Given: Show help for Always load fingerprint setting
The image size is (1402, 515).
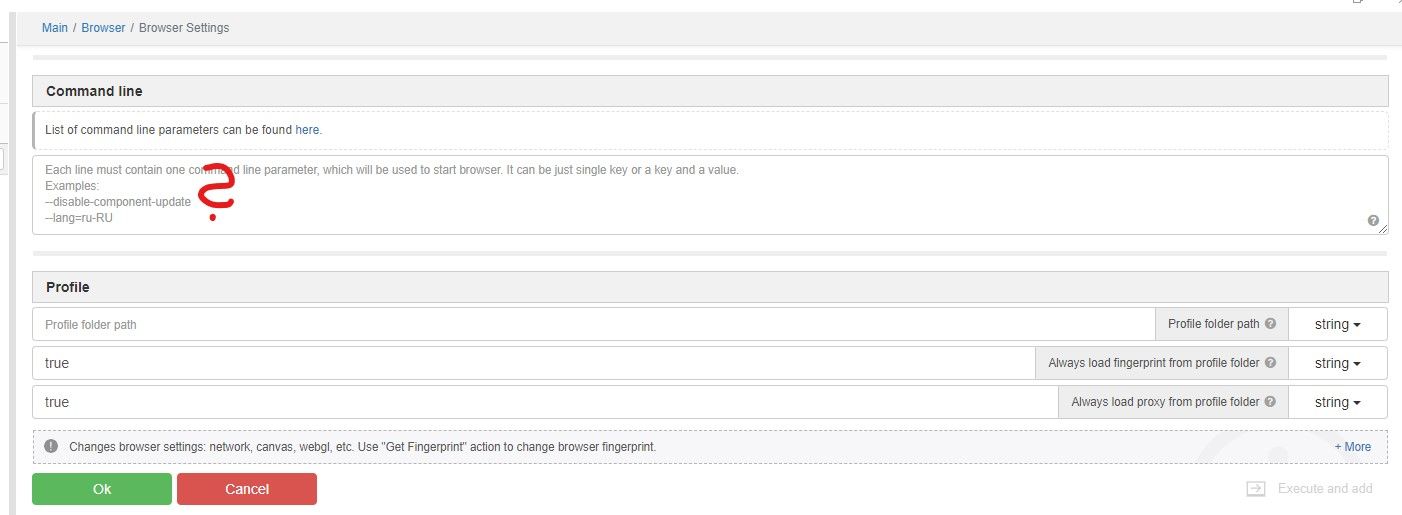Looking at the screenshot, I should (x=1270, y=363).
